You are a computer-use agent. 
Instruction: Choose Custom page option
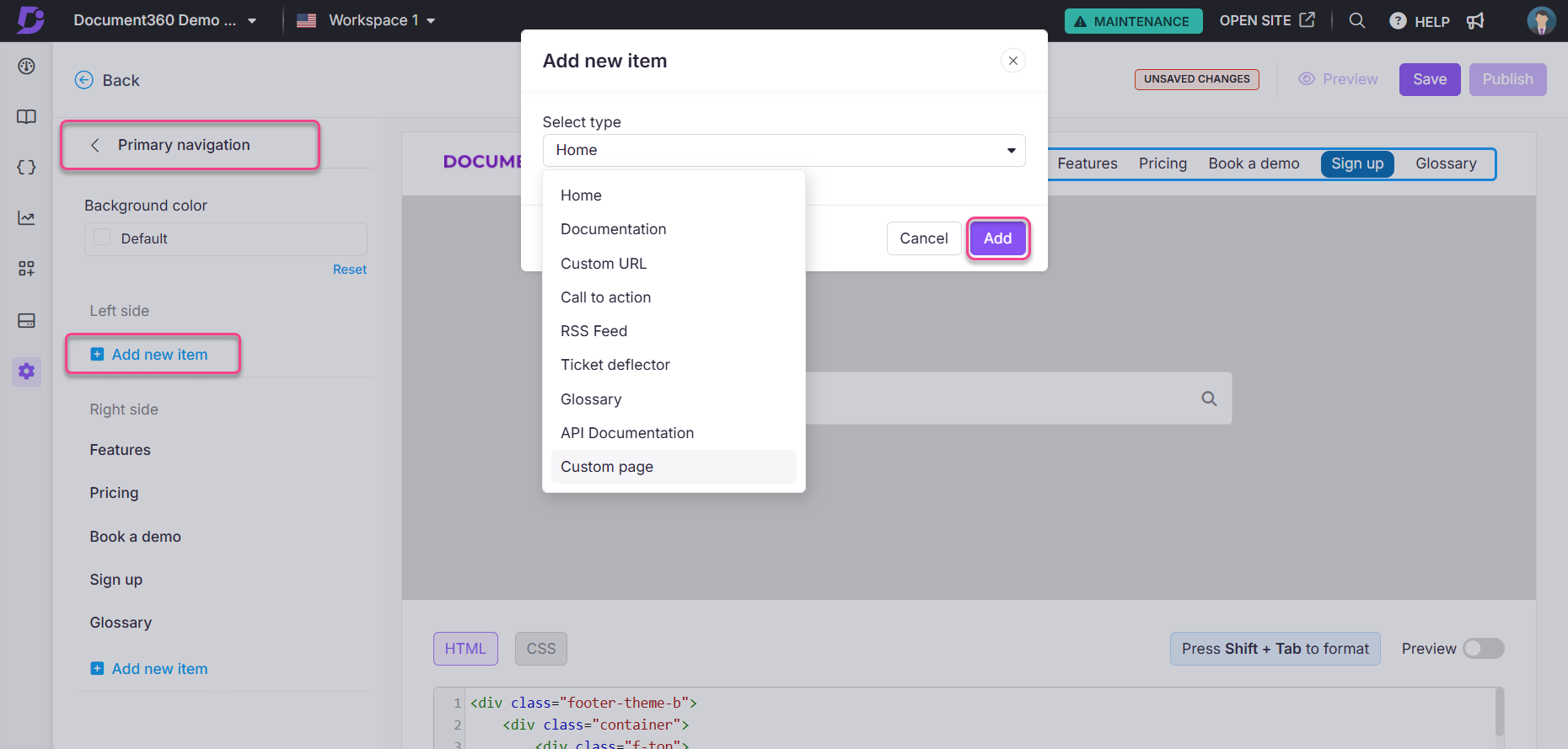pos(674,467)
